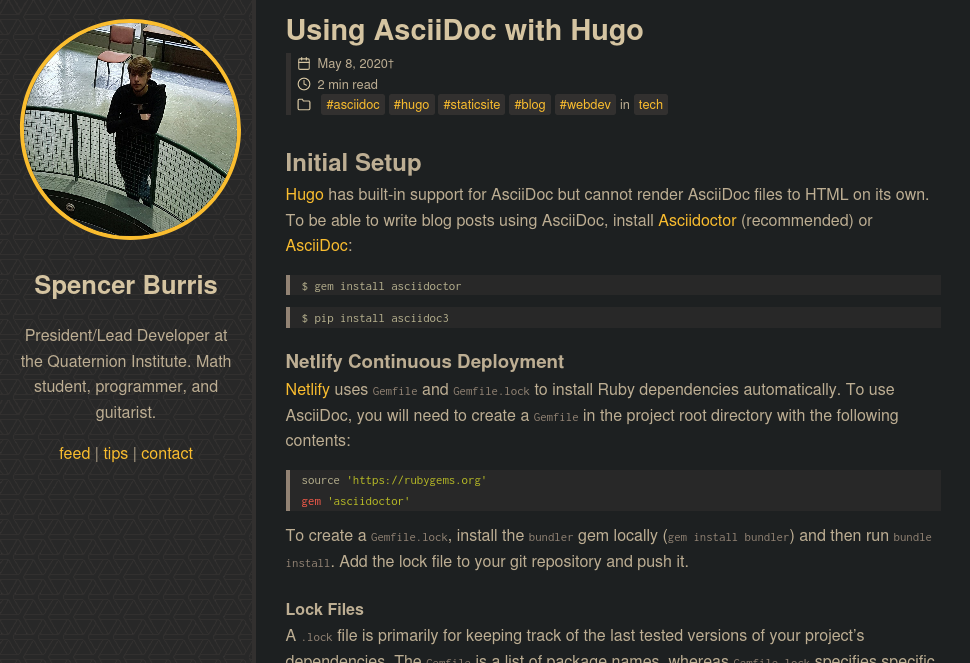Click the clock icon beside 2 min read
Viewport: 970px width, 663px height.
click(x=304, y=84)
